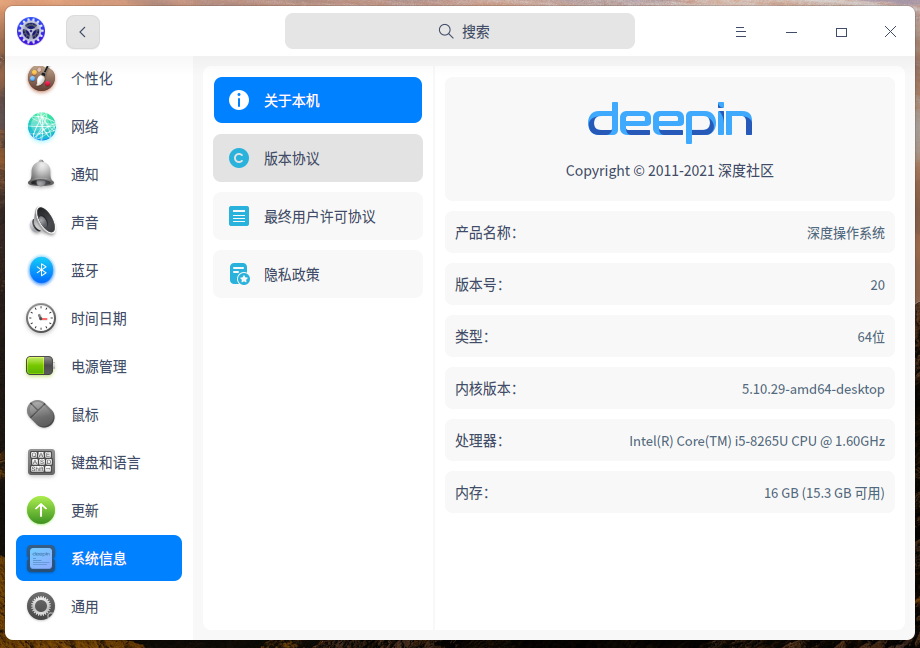Open 网络 settings label
This screenshot has height=648, width=920.
pos(85,127)
